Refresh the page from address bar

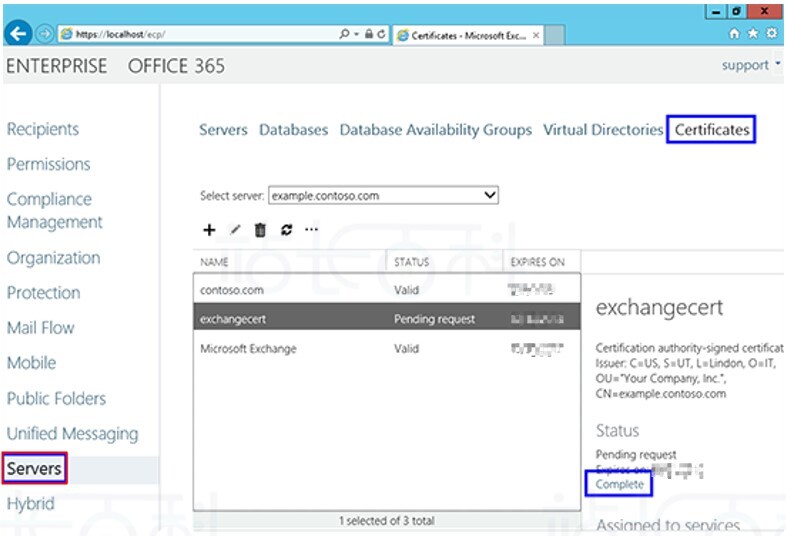381,34
